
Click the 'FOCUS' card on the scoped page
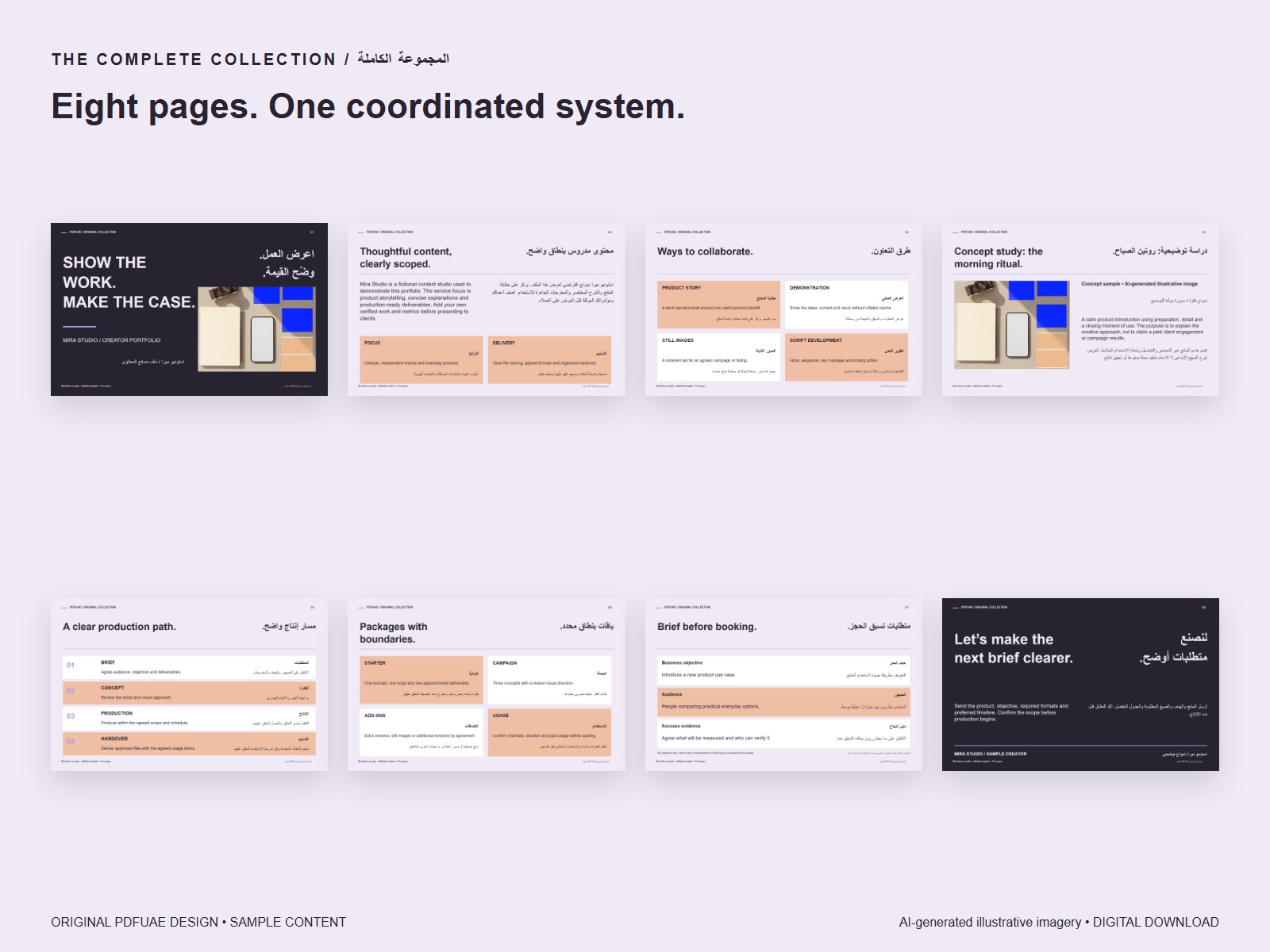[421, 359]
